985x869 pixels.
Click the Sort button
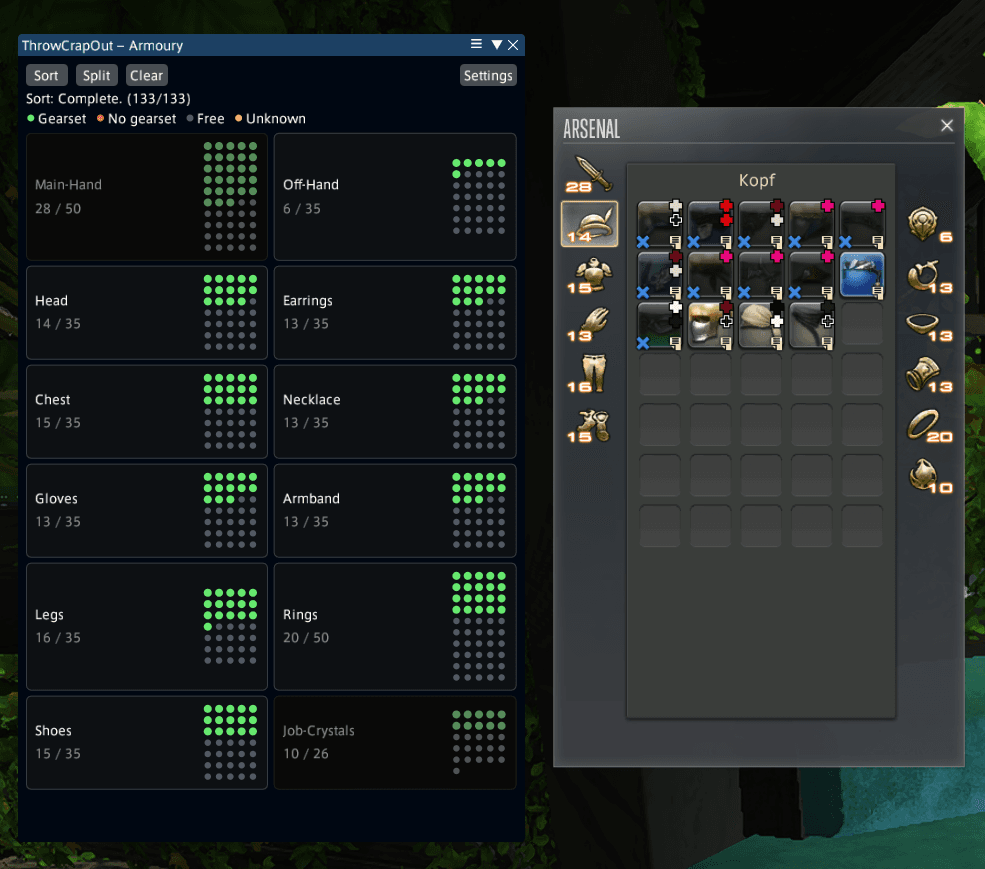coord(46,75)
